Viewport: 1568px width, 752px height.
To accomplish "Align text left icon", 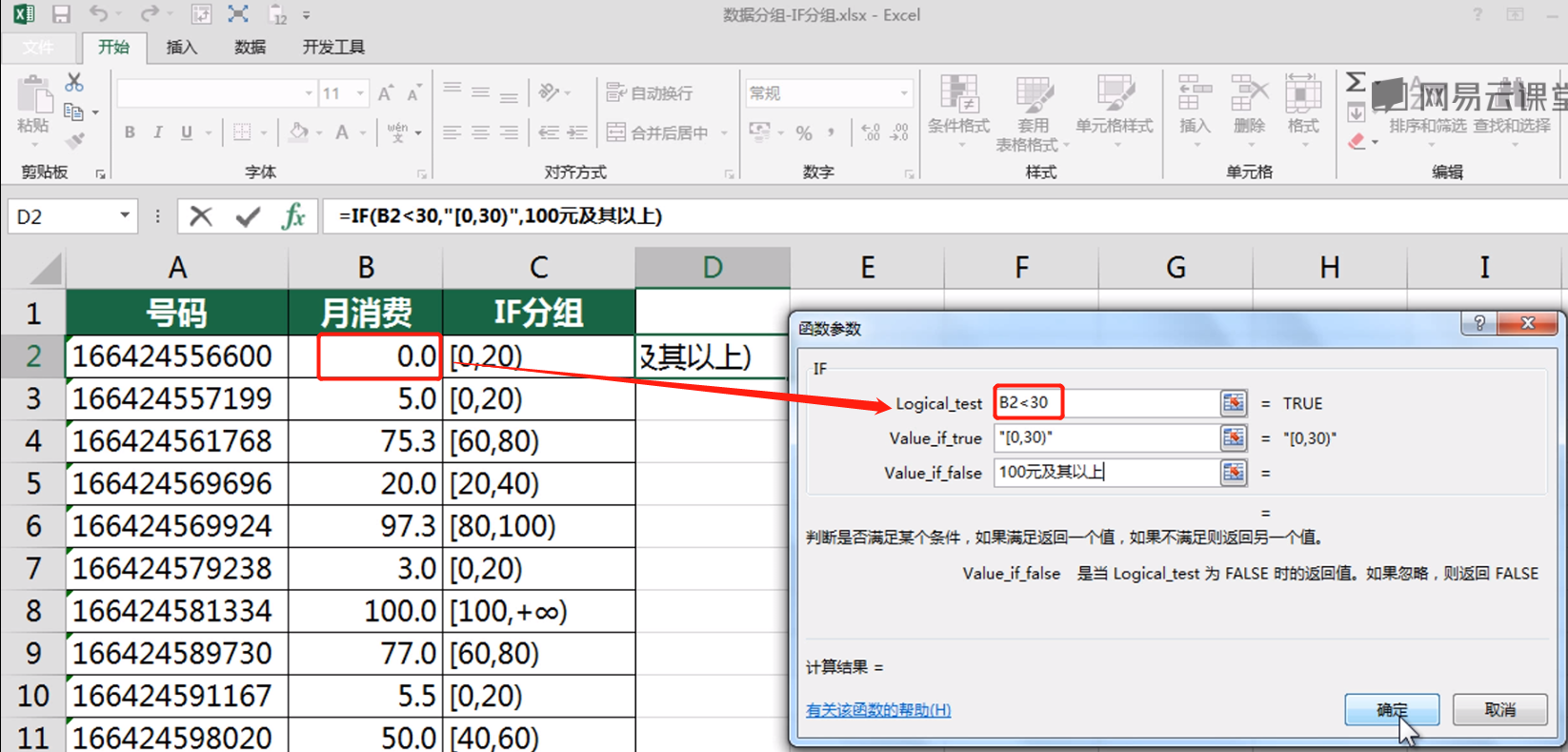I will (x=452, y=132).
